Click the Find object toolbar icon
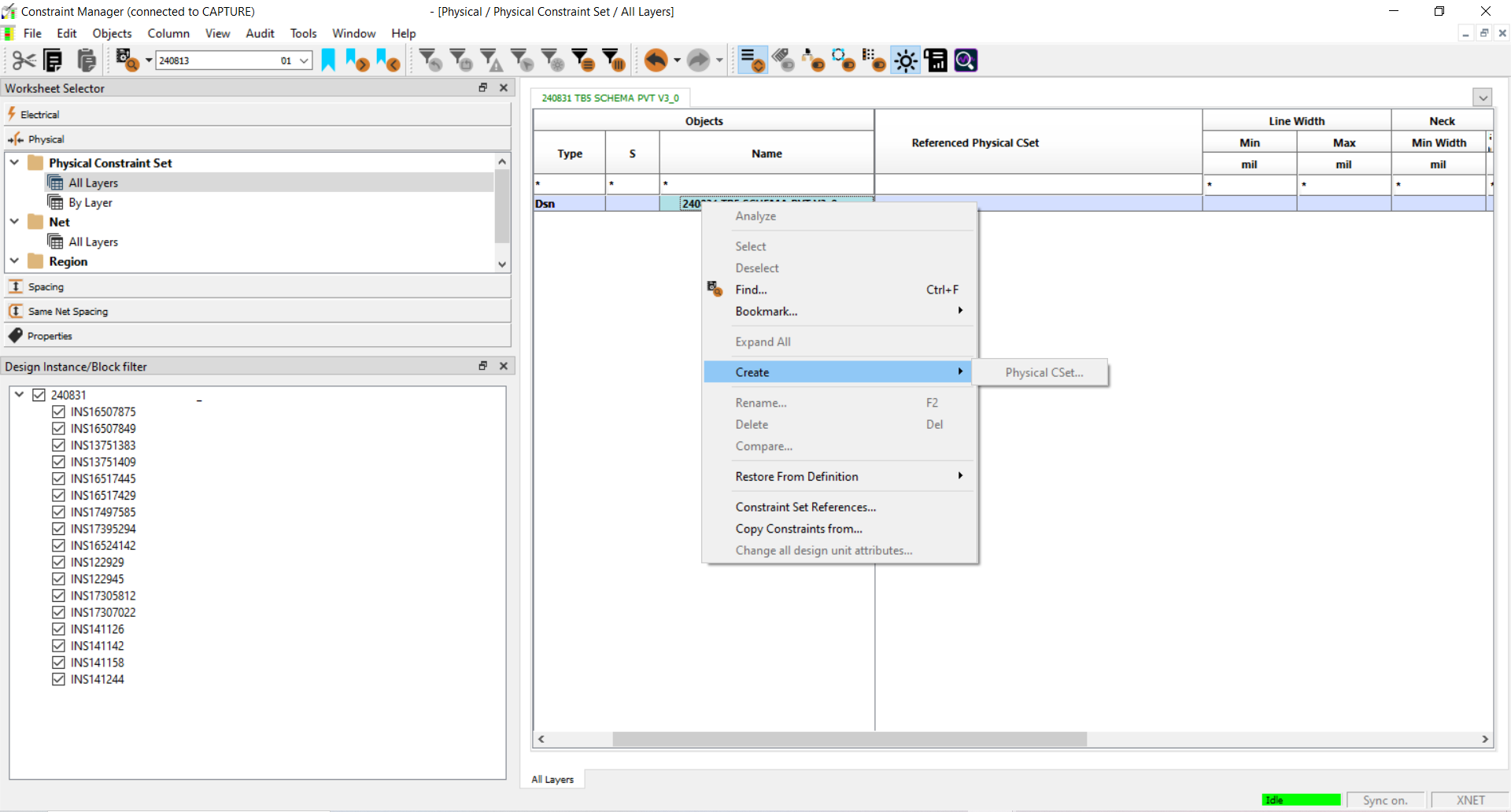This screenshot has height=812, width=1511. pos(127,61)
